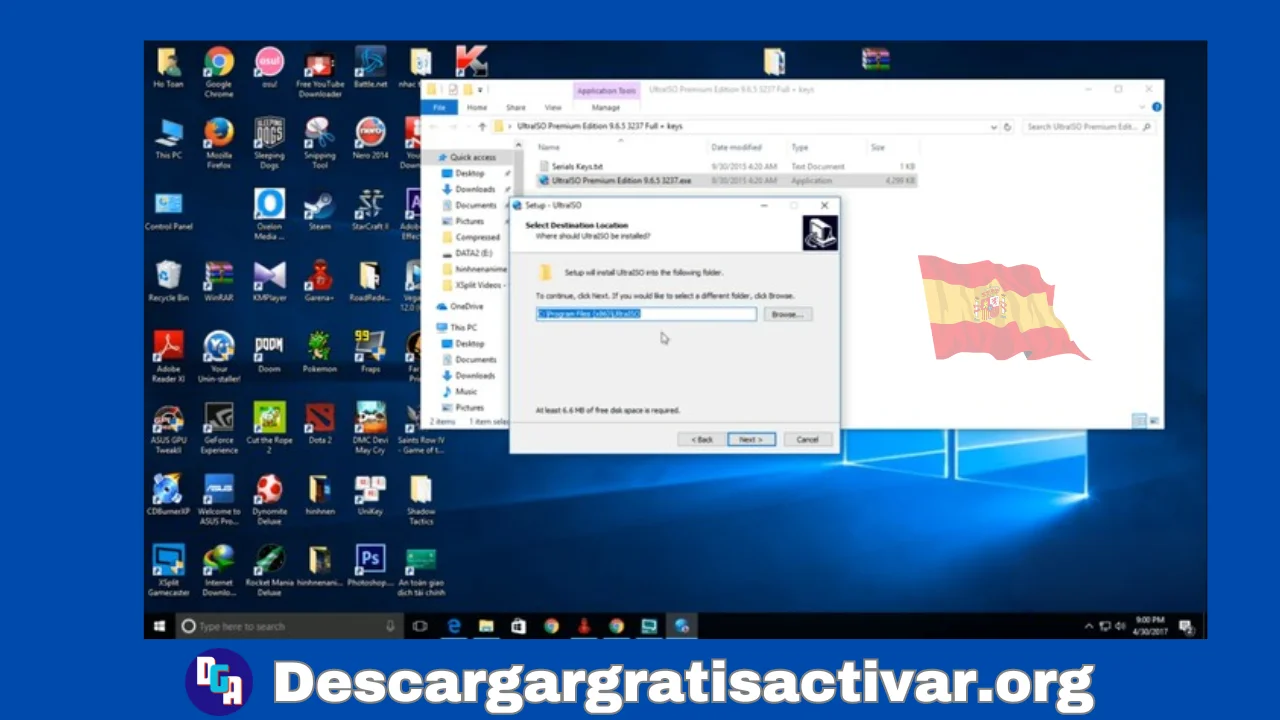Click the Up one level arrow in Explorer
Screen dimensions: 1280x720
482,127
